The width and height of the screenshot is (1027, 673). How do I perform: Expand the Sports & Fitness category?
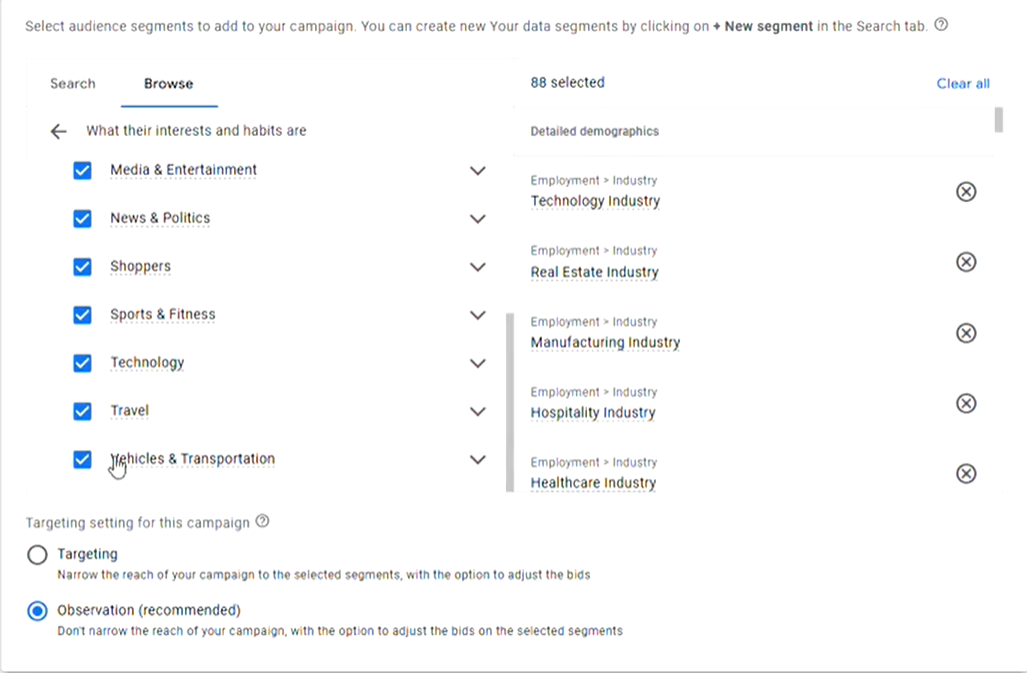(478, 315)
